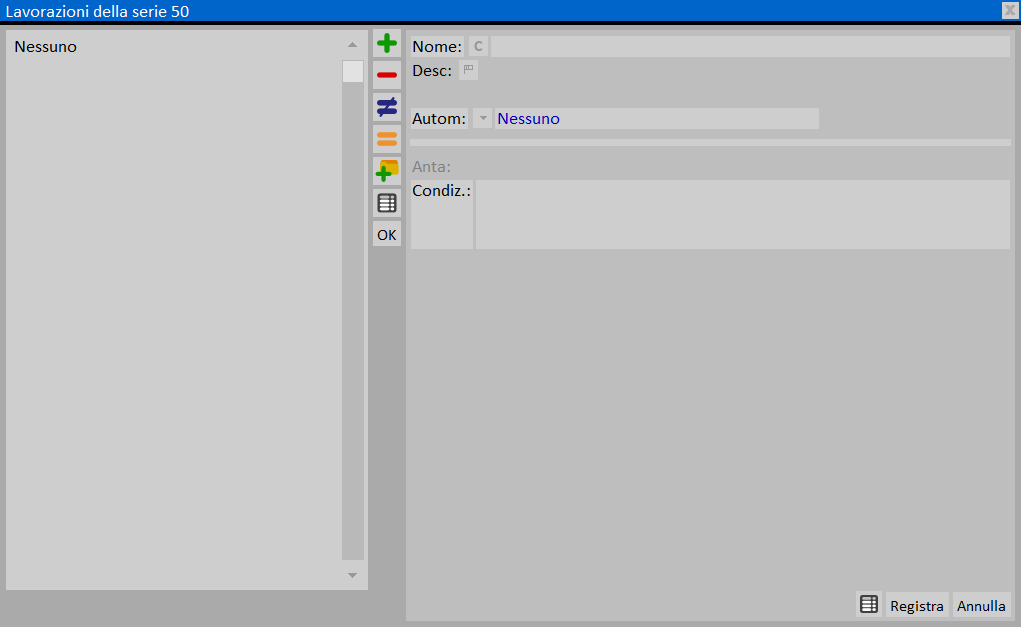The height and width of the screenshot is (627, 1021).
Task: Click the Annulla button
Action: coord(981,605)
